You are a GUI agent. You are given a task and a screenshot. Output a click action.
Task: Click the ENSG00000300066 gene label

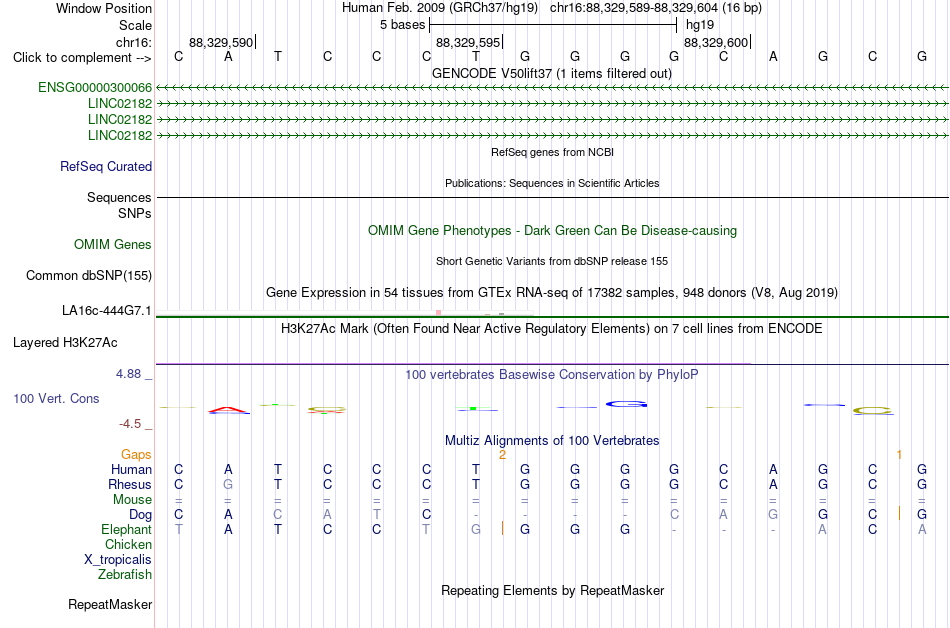pyautogui.click(x=95, y=88)
